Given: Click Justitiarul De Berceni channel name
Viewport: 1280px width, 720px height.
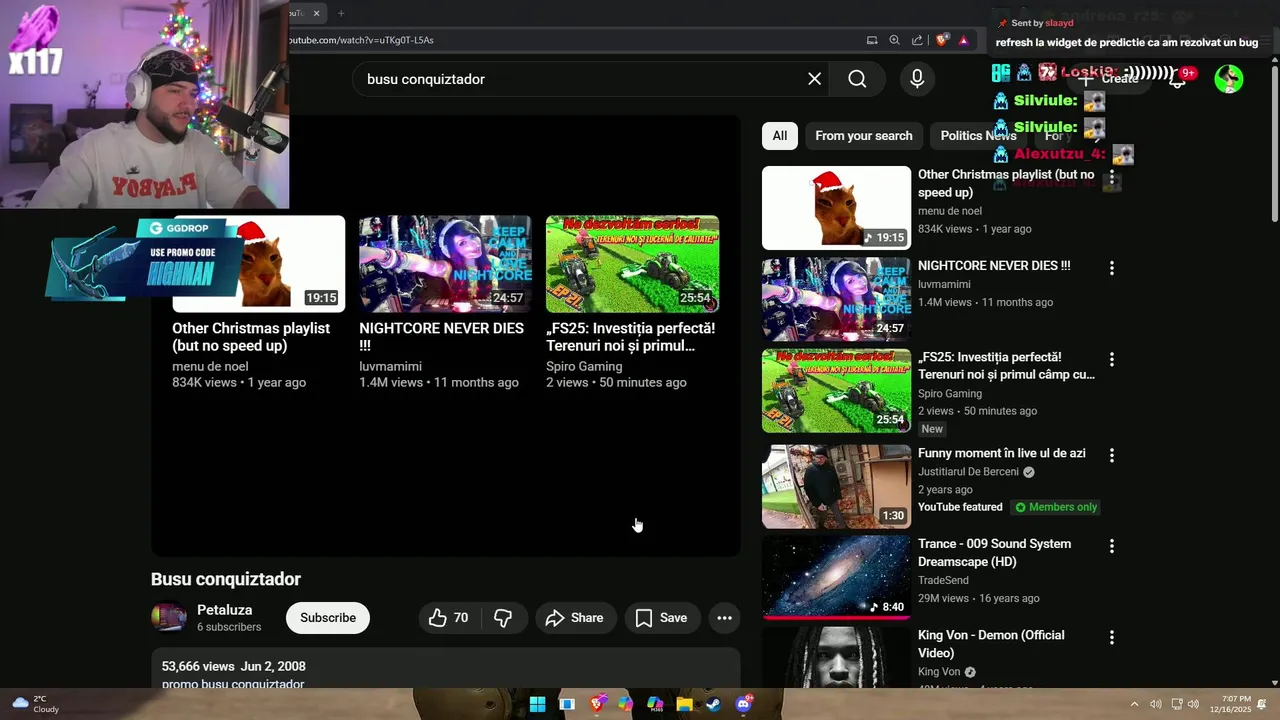Looking at the screenshot, I should (969, 472).
